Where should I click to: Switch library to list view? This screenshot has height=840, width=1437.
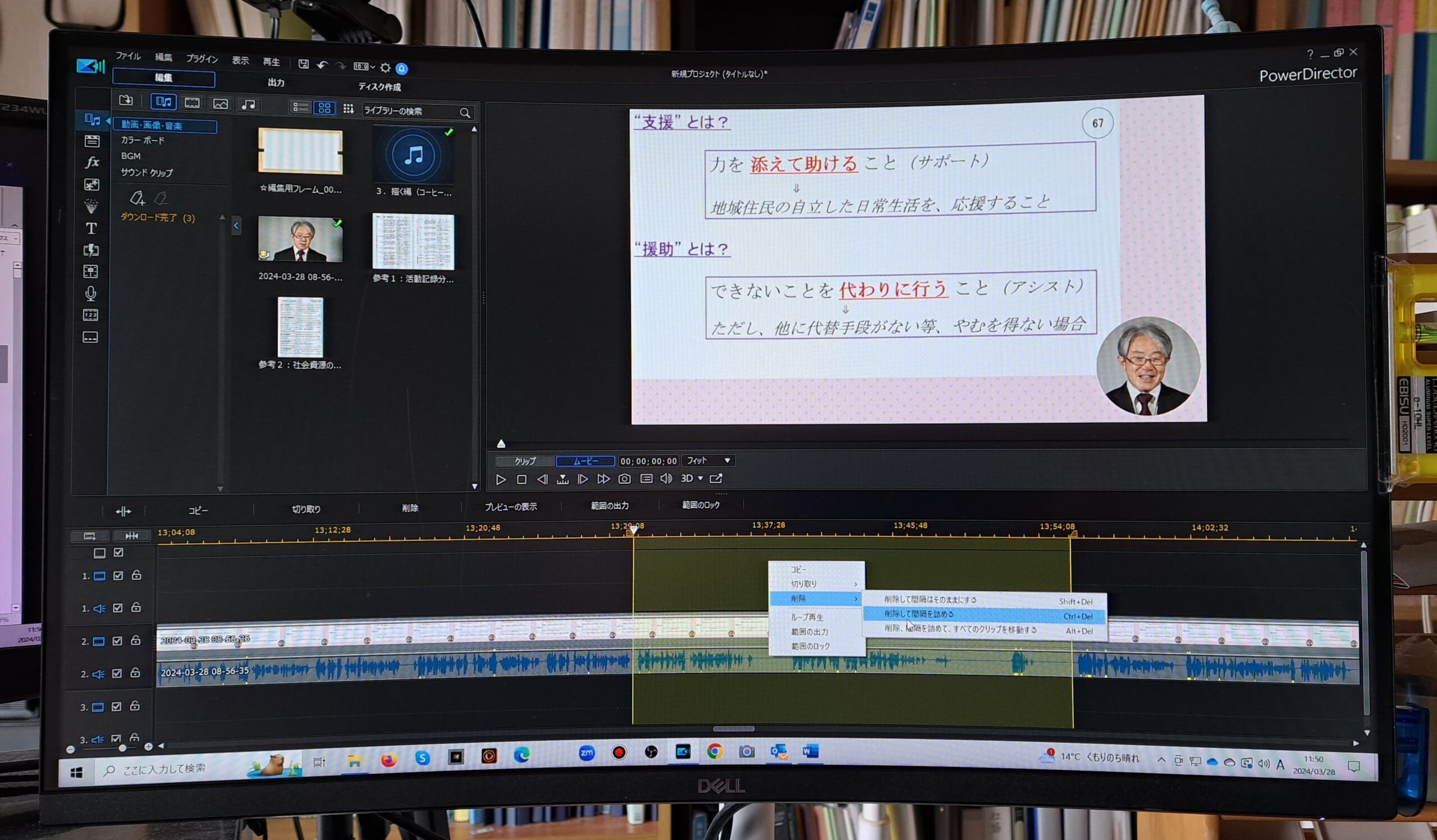(x=300, y=107)
